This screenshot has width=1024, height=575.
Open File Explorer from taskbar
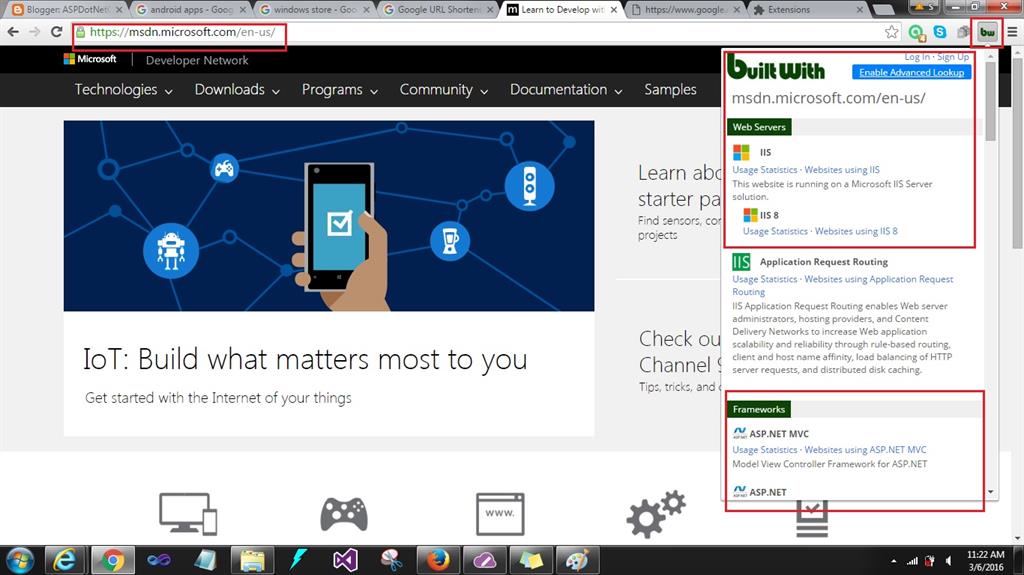click(252, 561)
